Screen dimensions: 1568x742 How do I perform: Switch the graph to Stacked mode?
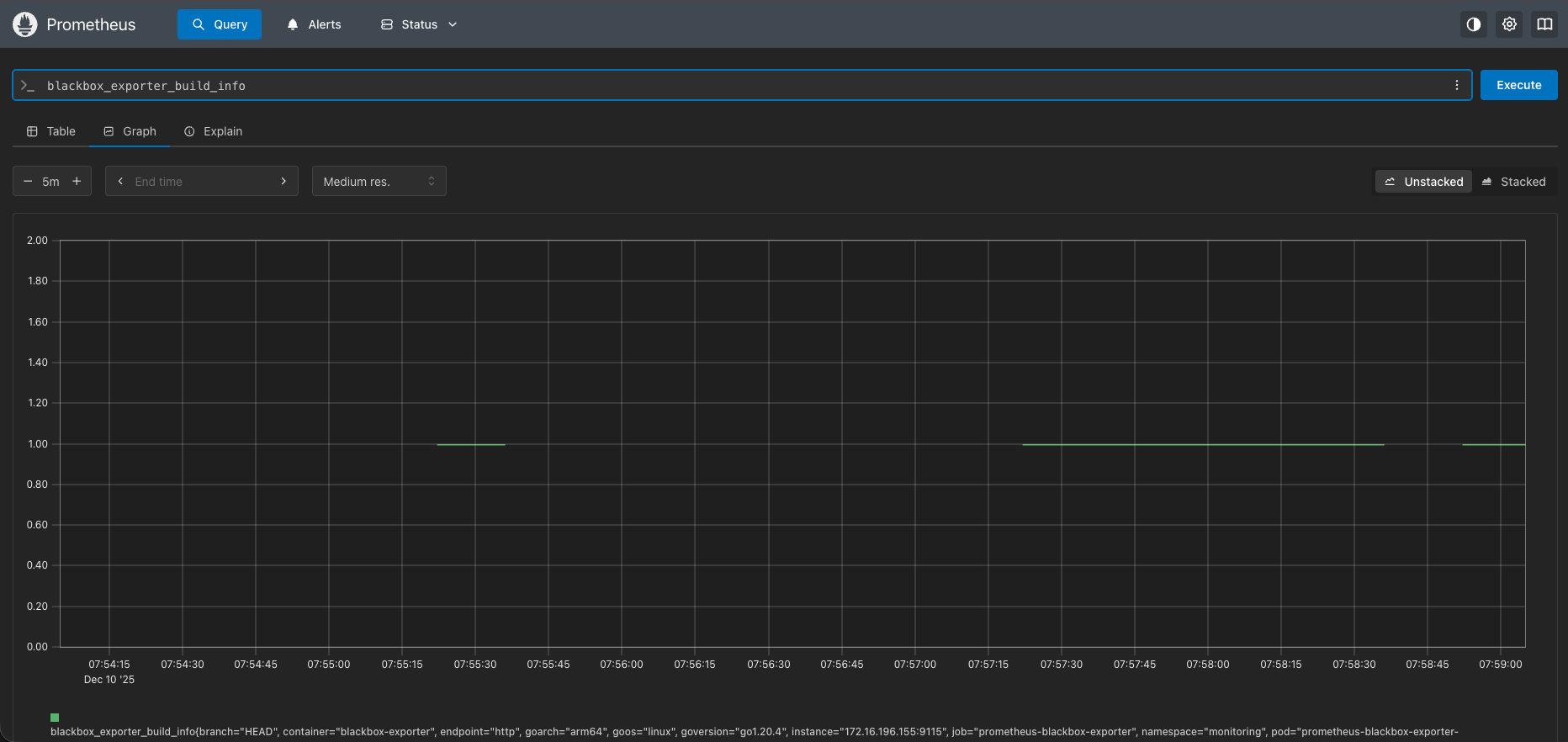pyautogui.click(x=1514, y=182)
